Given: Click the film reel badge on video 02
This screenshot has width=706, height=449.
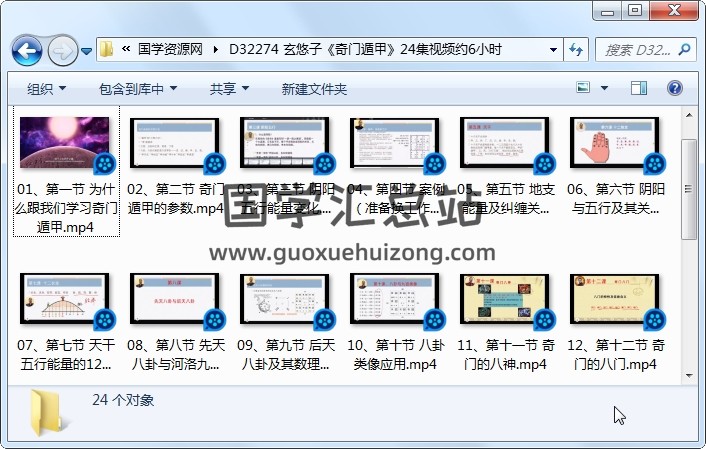Looking at the screenshot, I should 215,164.
